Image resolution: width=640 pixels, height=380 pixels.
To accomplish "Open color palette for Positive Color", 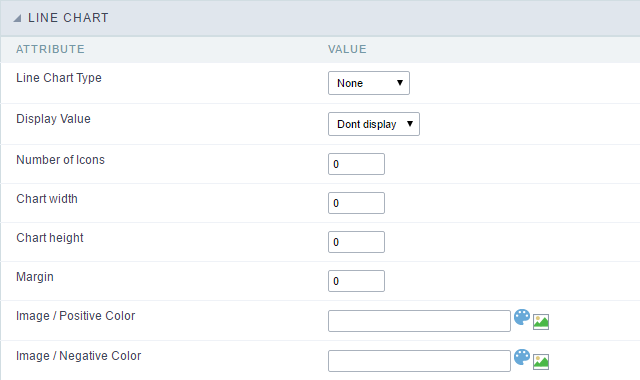I will pos(522,317).
